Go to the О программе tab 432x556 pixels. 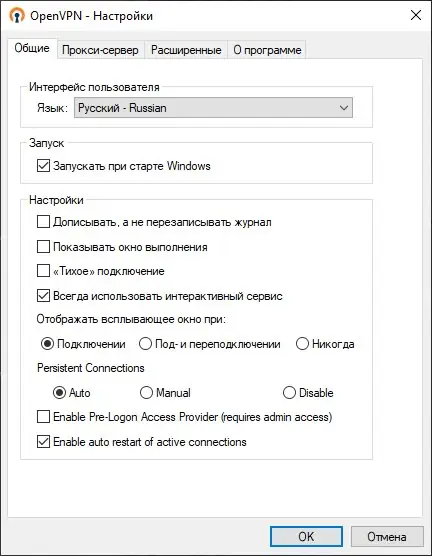pyautogui.click(x=267, y=50)
